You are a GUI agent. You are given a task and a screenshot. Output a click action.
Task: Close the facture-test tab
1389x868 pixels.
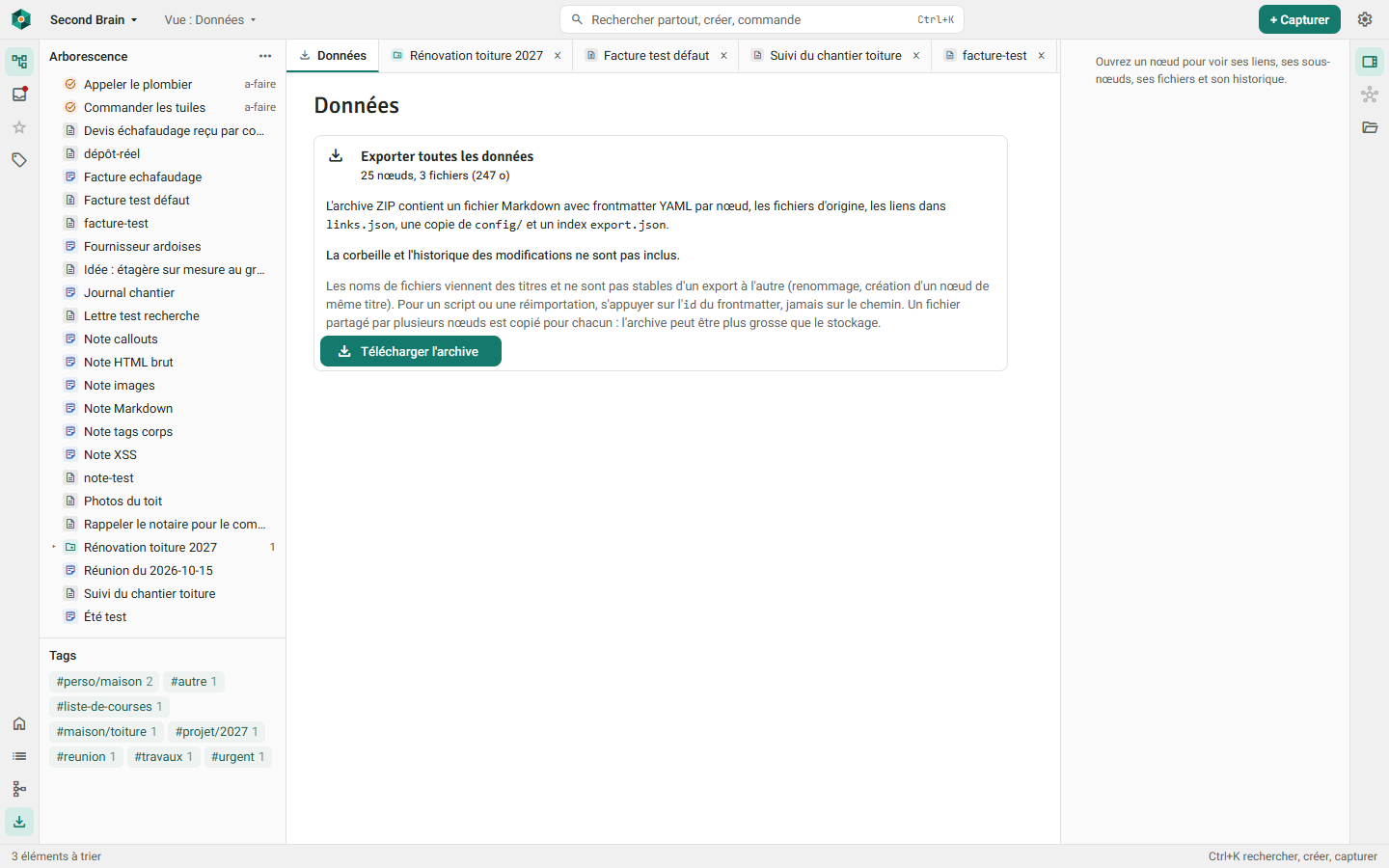[x=1042, y=56]
